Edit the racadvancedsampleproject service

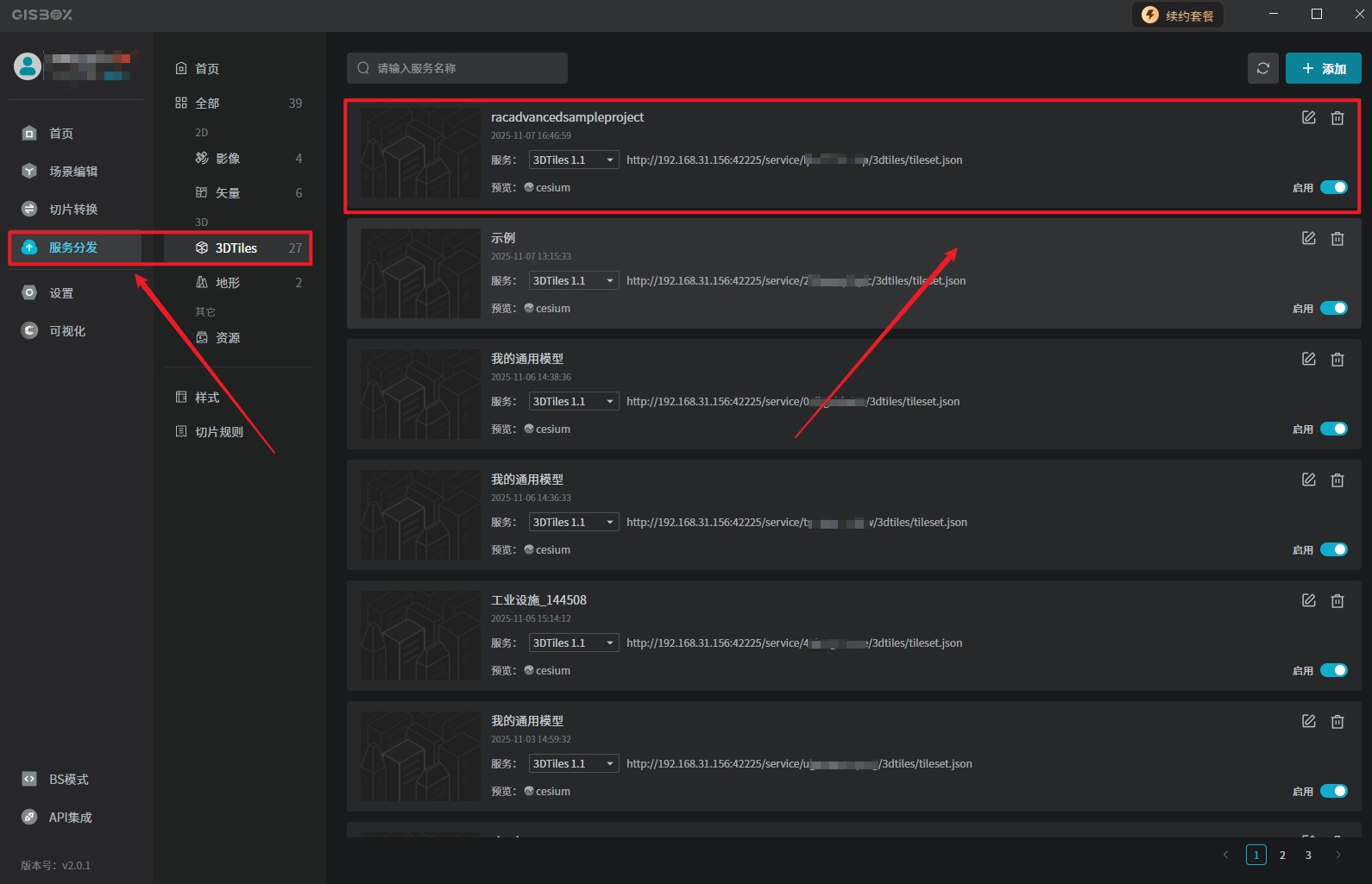click(x=1308, y=117)
